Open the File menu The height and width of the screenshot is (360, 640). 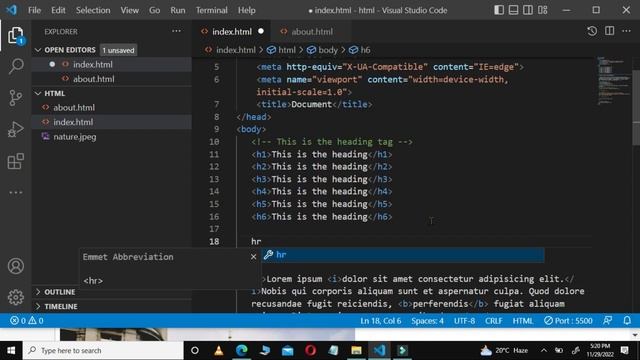tap(34, 10)
